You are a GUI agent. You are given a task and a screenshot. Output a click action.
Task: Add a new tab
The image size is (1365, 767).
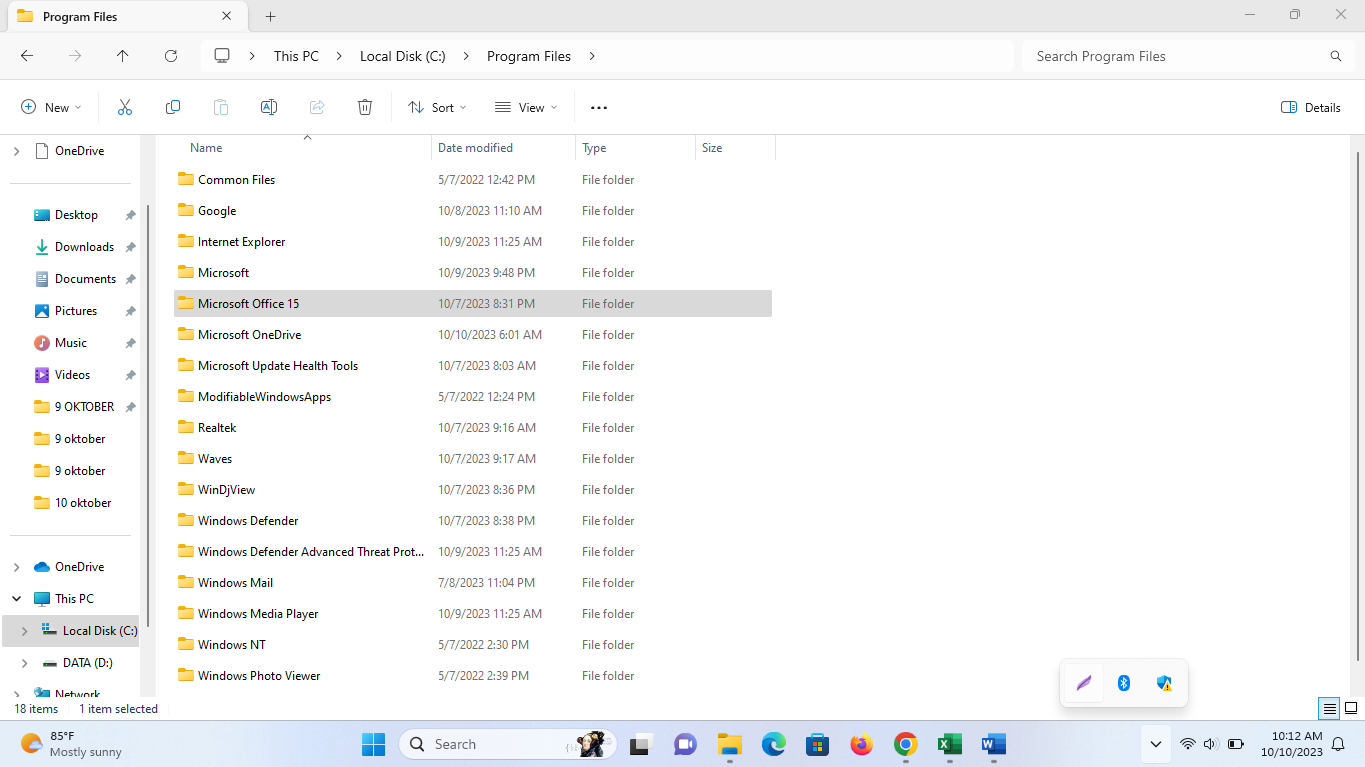pyautogui.click(x=270, y=16)
